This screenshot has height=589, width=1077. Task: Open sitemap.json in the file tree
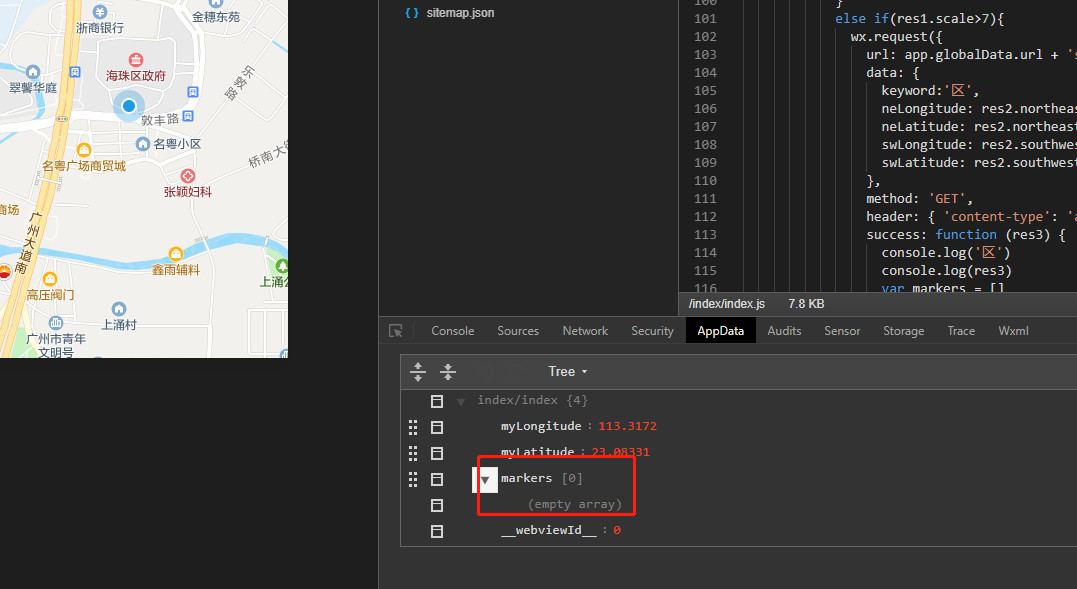click(x=459, y=13)
